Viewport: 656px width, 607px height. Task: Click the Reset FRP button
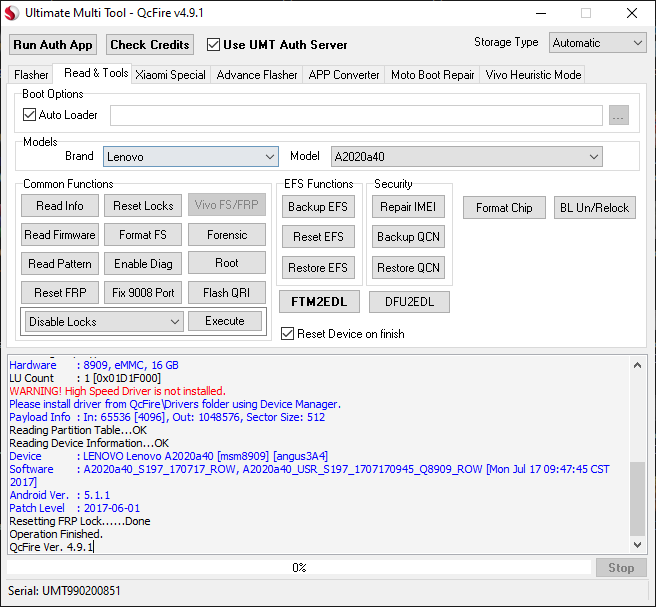pos(61,293)
